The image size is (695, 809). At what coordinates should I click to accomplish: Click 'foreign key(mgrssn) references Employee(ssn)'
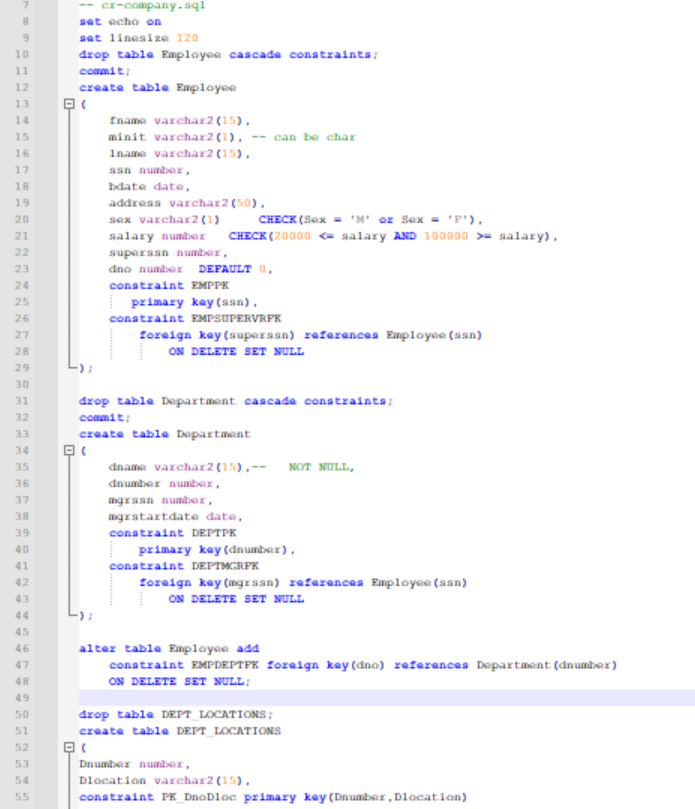click(x=303, y=583)
